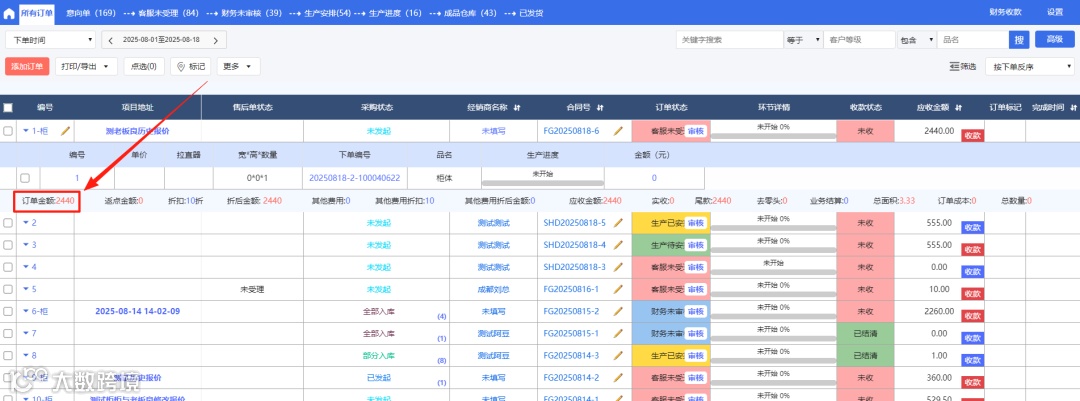Click the 点选(0) button
The width and height of the screenshot is (1080, 401).
point(143,67)
